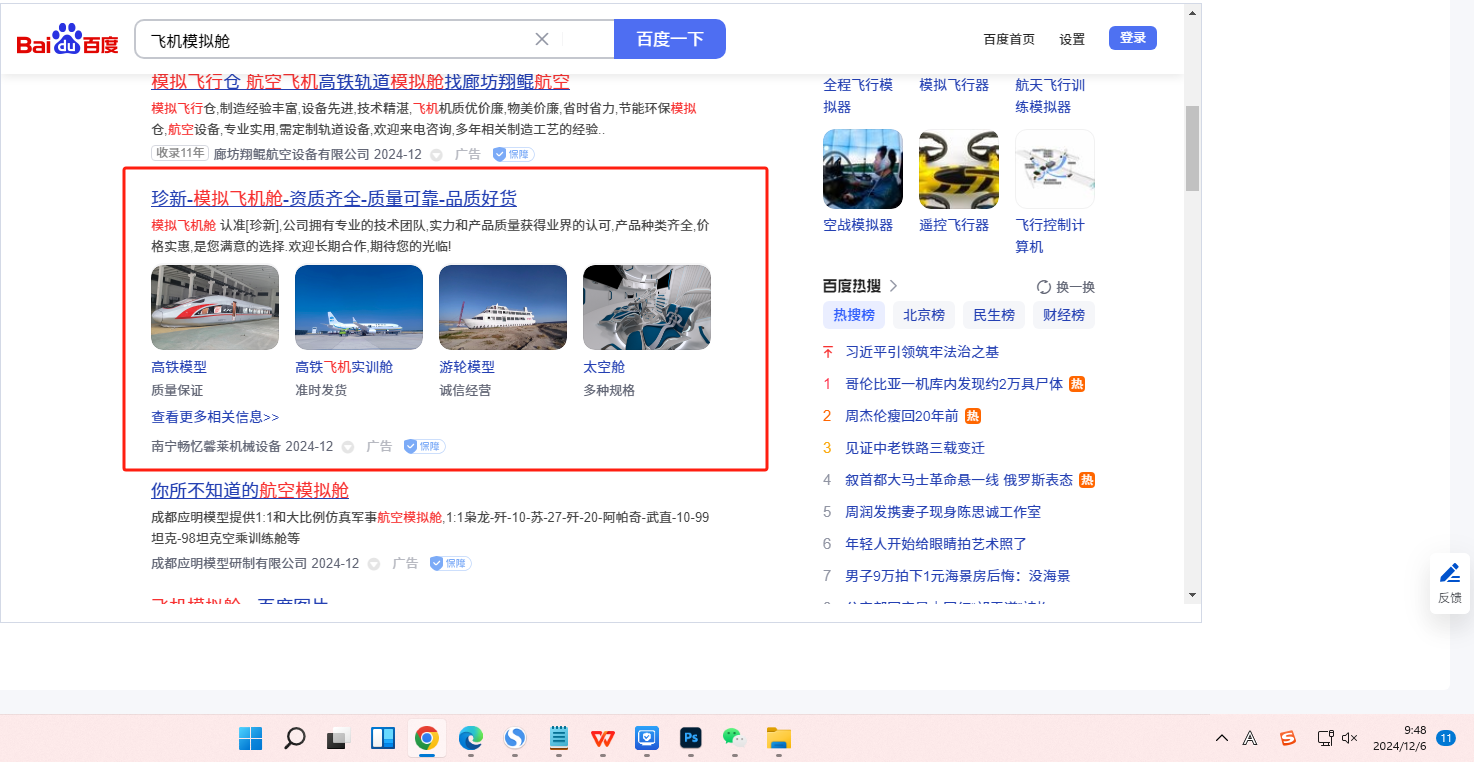Expand ad options arrow beside 南宁畅忆馨莱机械设备
The width and height of the screenshot is (1474, 762).
347,447
